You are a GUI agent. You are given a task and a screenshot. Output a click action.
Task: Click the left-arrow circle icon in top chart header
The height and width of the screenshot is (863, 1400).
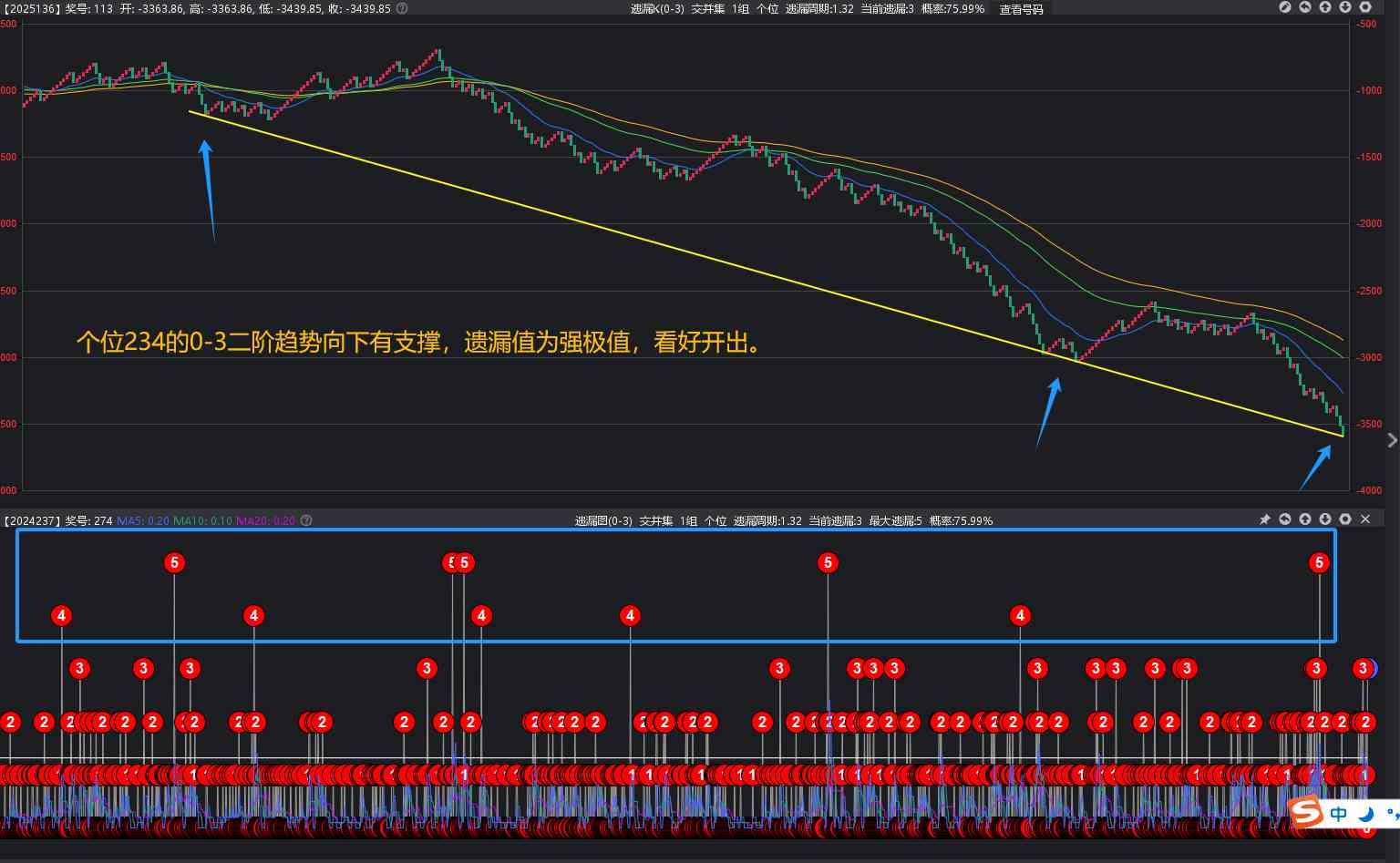pyautogui.click(x=1305, y=7)
